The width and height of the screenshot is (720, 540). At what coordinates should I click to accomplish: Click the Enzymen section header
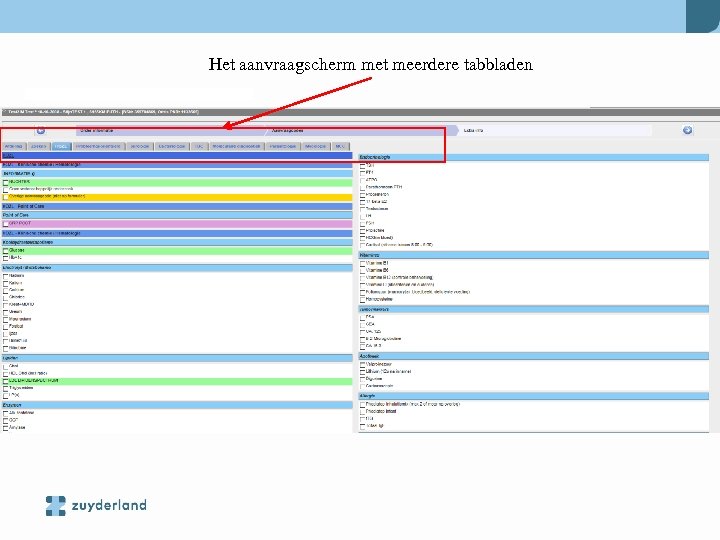click(x=177, y=405)
